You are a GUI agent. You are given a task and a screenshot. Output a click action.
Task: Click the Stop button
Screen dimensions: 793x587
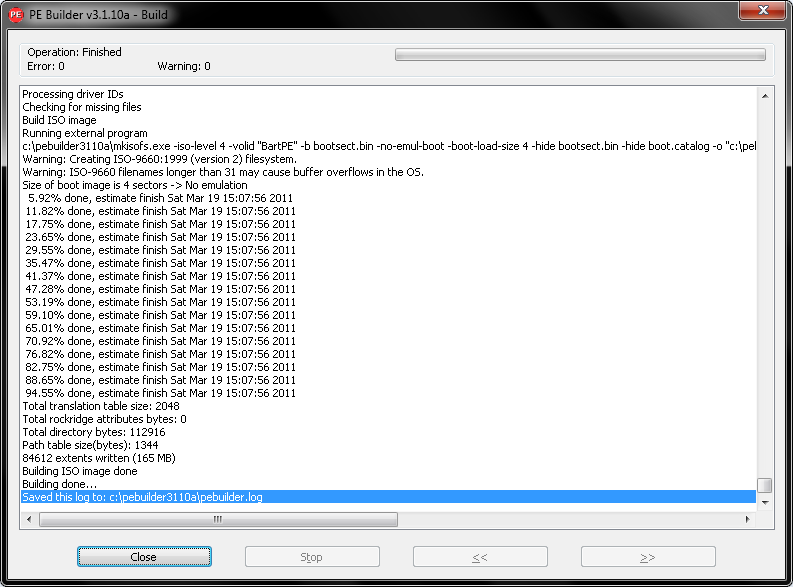click(x=312, y=557)
